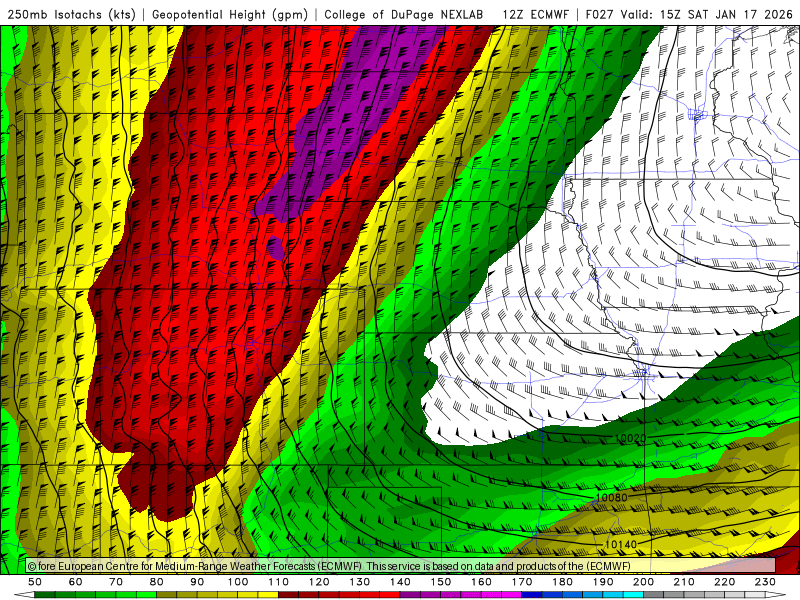The image size is (800, 600).
Task: Click the 70 knot scale label
Action: [x=116, y=582]
